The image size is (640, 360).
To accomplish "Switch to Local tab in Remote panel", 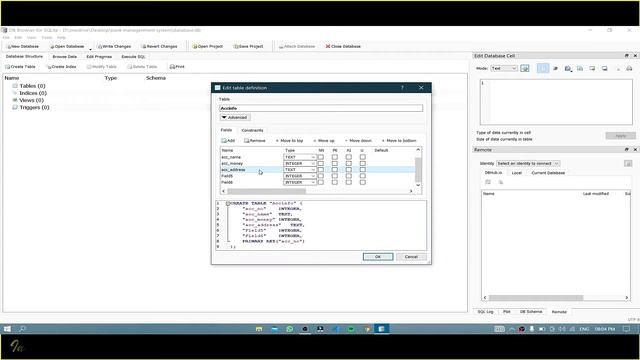I will 517,173.
